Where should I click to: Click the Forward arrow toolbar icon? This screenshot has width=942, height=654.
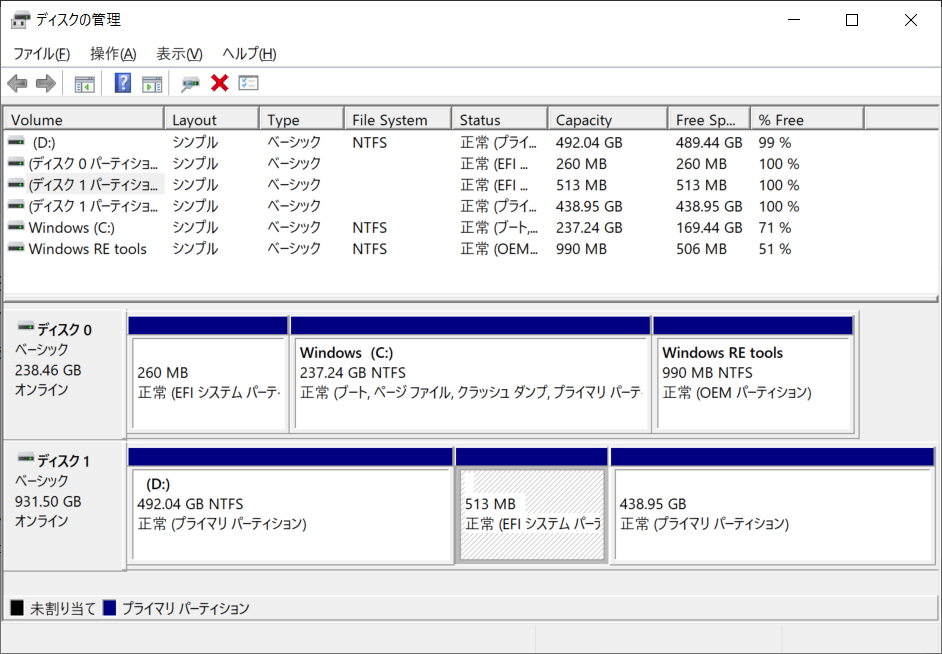pos(46,83)
